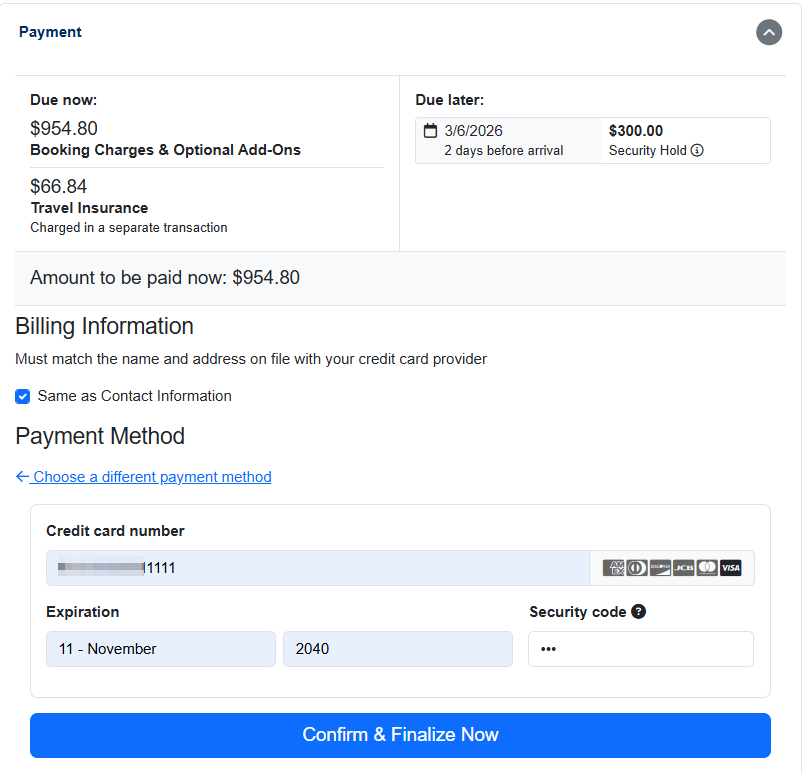Viewport: 804px width, 773px height.
Task: Select the JCB card brand icon
Action: coord(683,567)
